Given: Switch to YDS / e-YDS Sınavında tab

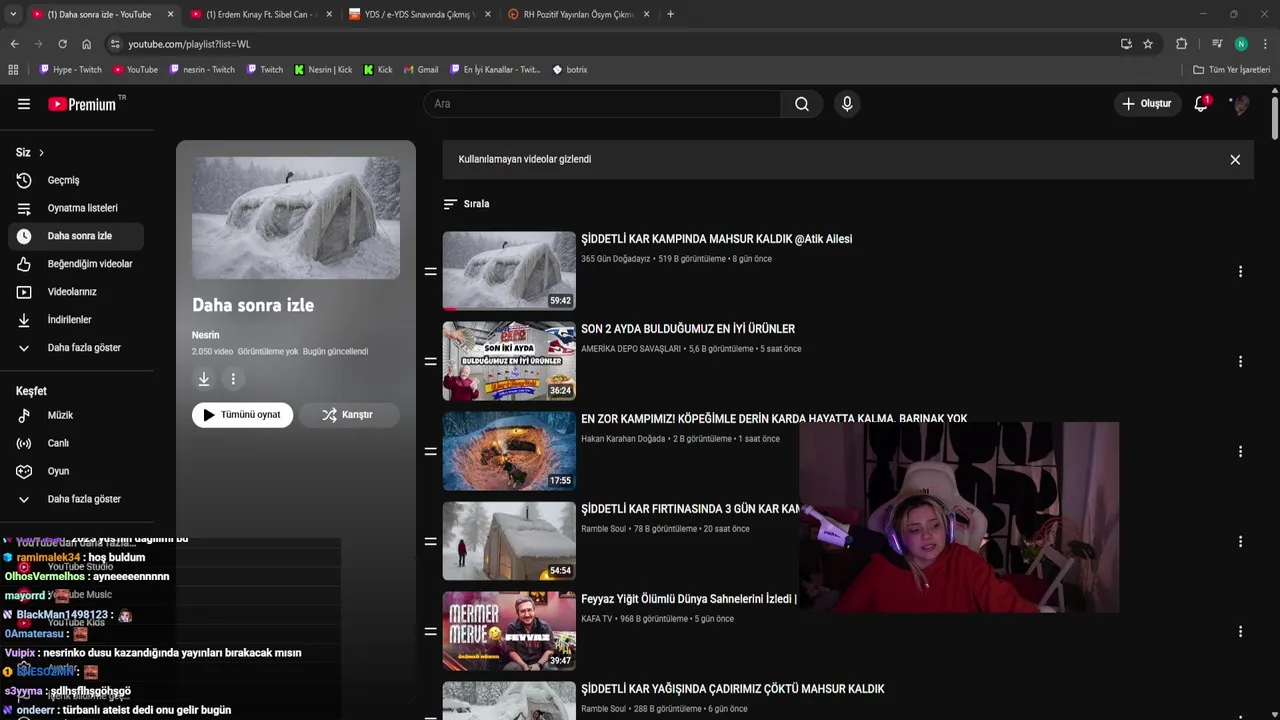Looking at the screenshot, I should click(x=419, y=14).
